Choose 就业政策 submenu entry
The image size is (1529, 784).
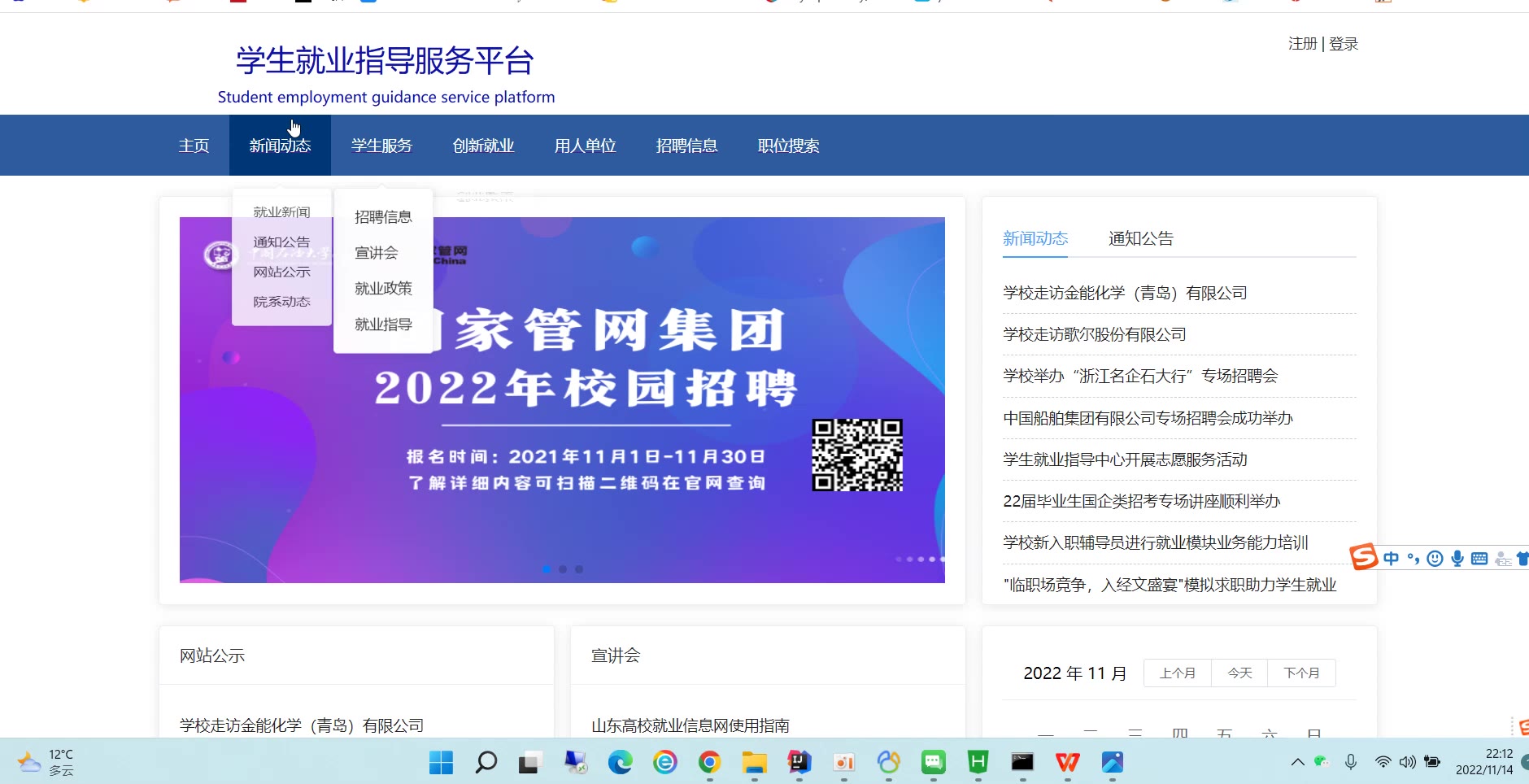pos(383,289)
